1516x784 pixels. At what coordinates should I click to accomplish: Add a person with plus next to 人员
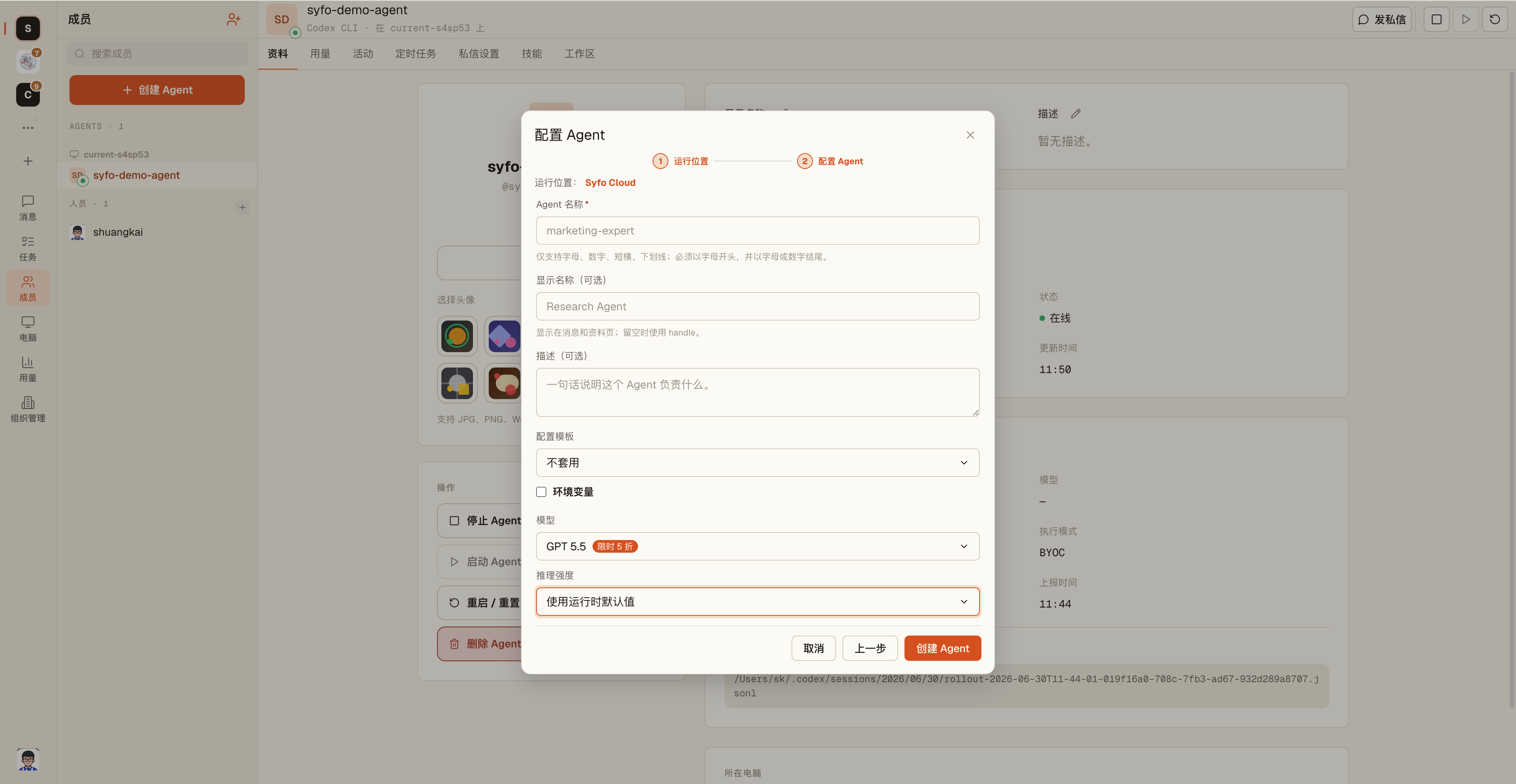242,207
